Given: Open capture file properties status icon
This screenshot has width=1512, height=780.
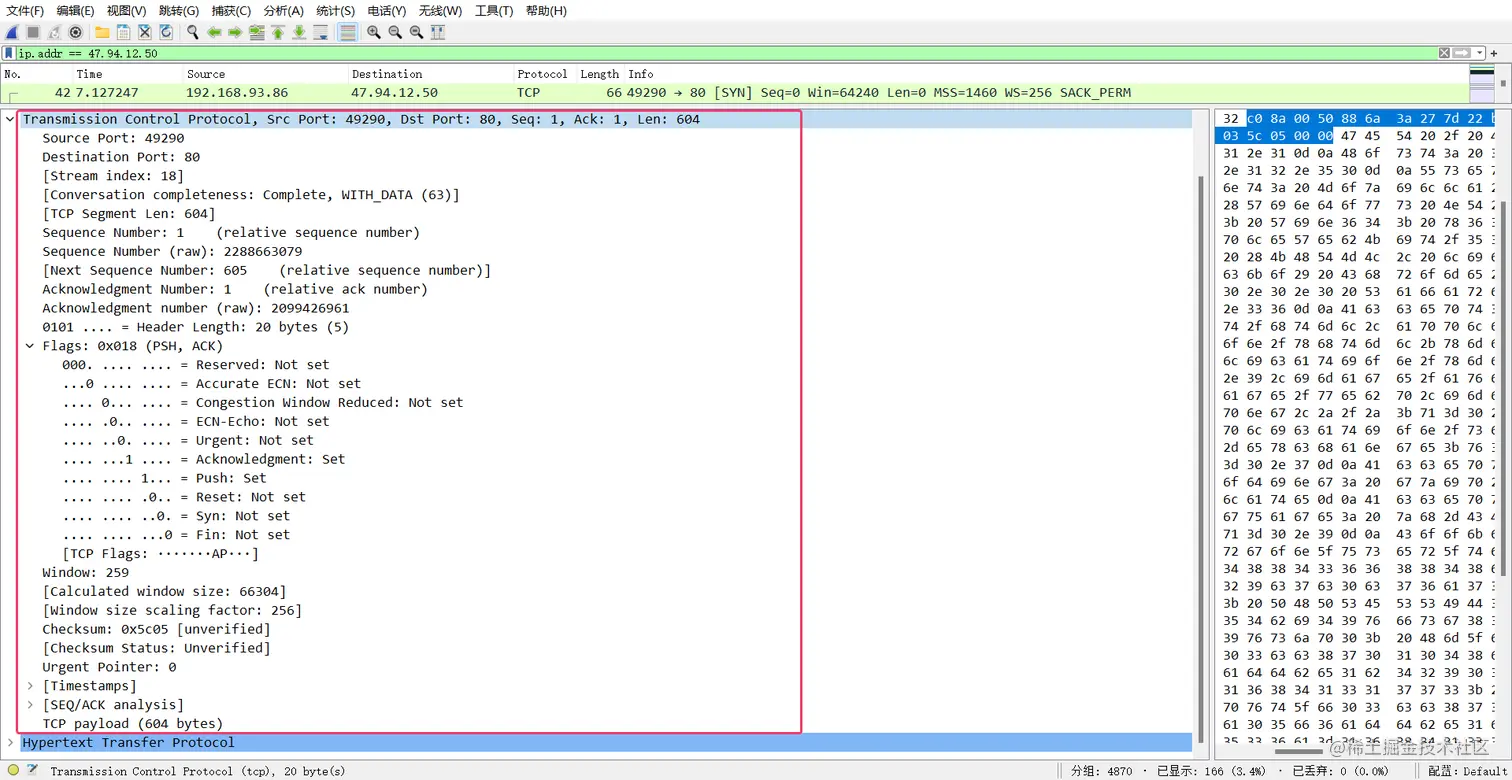Looking at the screenshot, I should pyautogui.click(x=32, y=770).
